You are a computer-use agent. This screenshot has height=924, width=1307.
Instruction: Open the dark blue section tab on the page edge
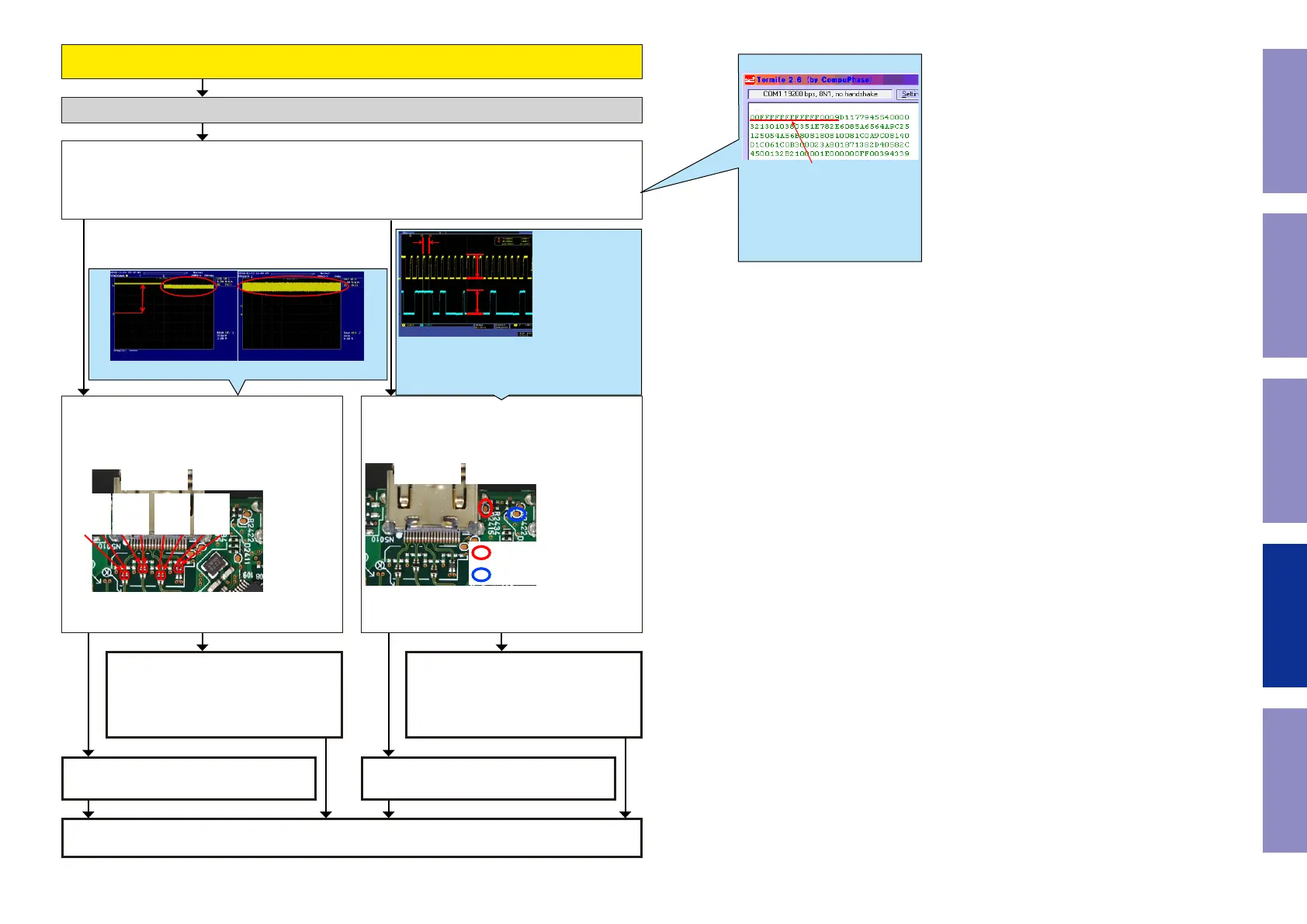point(1284,615)
